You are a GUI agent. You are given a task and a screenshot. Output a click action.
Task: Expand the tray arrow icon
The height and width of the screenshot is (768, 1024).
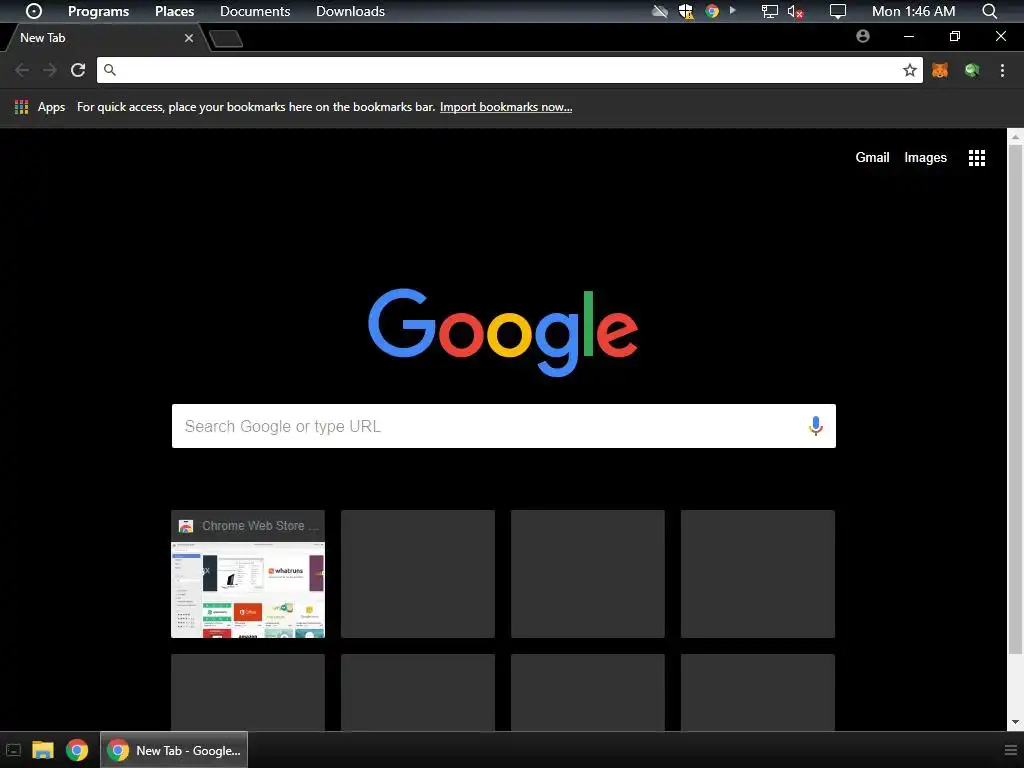tap(733, 10)
